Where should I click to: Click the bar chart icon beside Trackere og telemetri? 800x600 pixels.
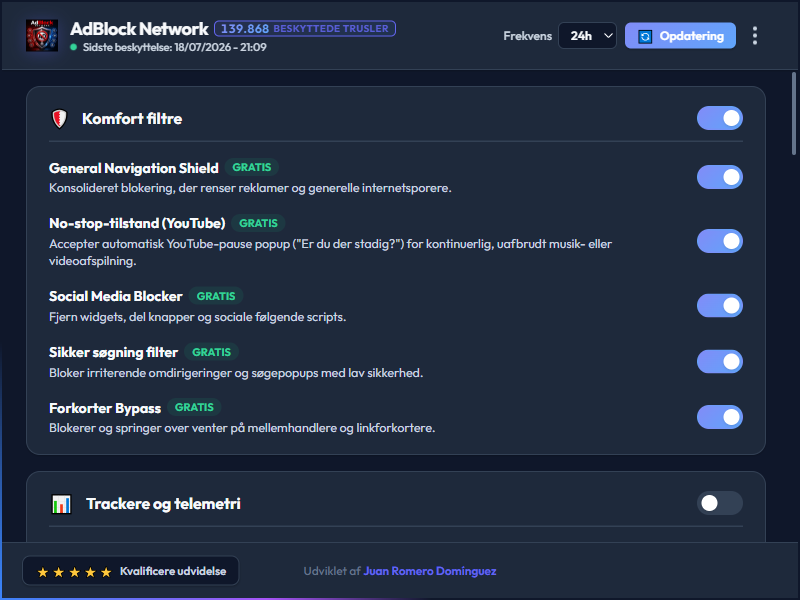61,504
